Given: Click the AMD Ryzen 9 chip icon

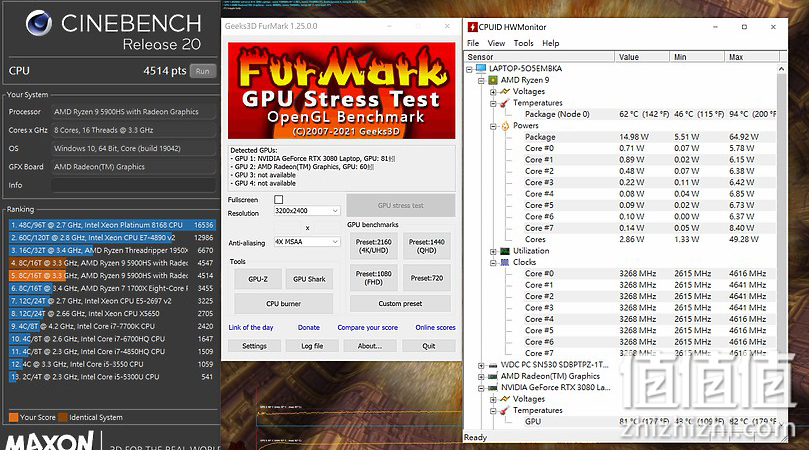Looking at the screenshot, I should click(493, 80).
